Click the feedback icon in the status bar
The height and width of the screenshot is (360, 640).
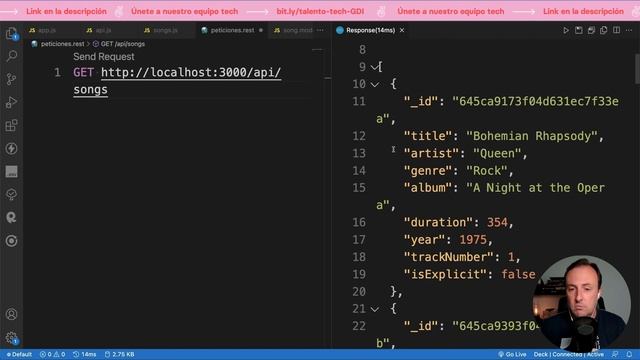(x=615, y=354)
